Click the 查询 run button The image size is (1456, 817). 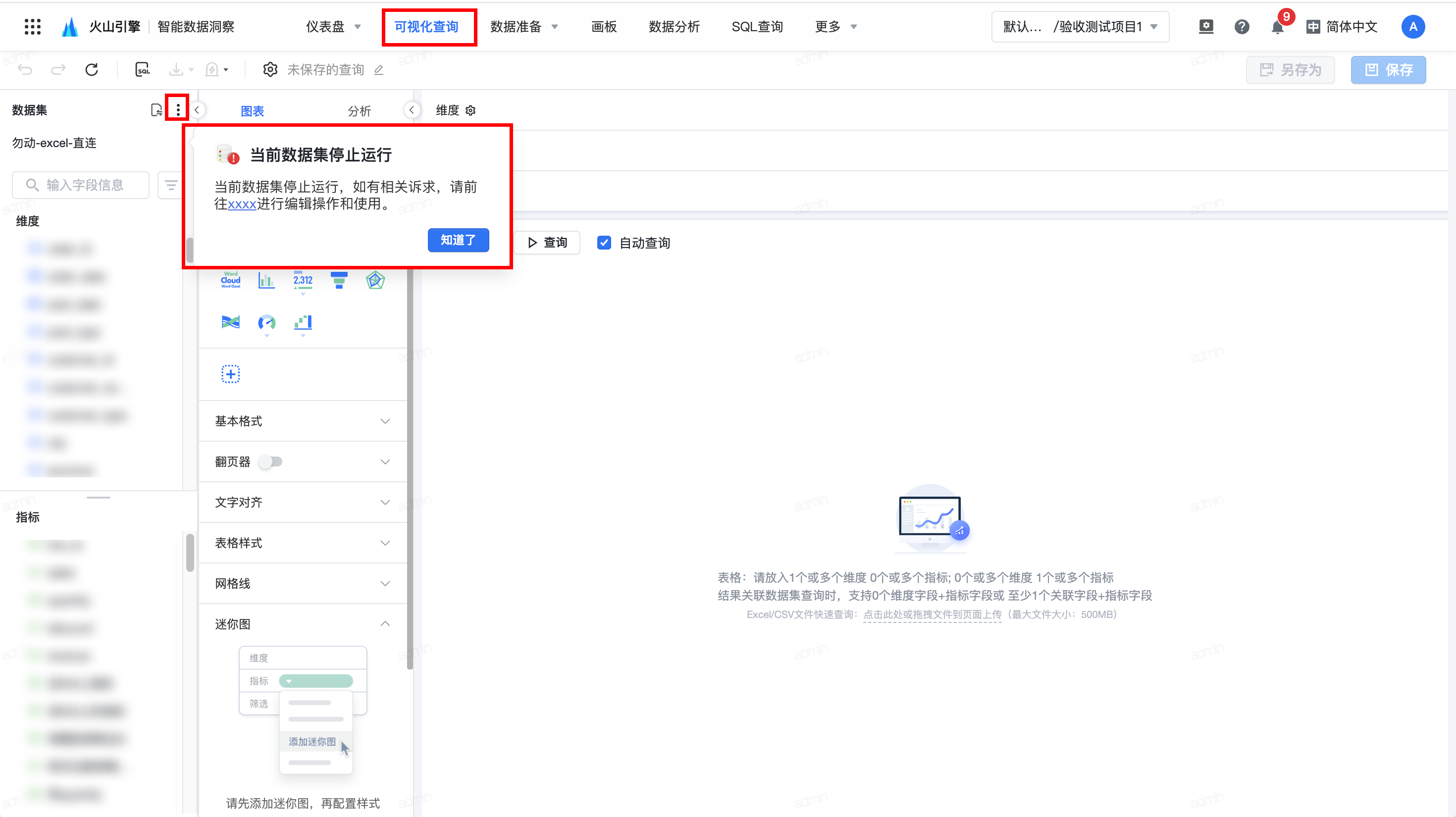(x=547, y=243)
